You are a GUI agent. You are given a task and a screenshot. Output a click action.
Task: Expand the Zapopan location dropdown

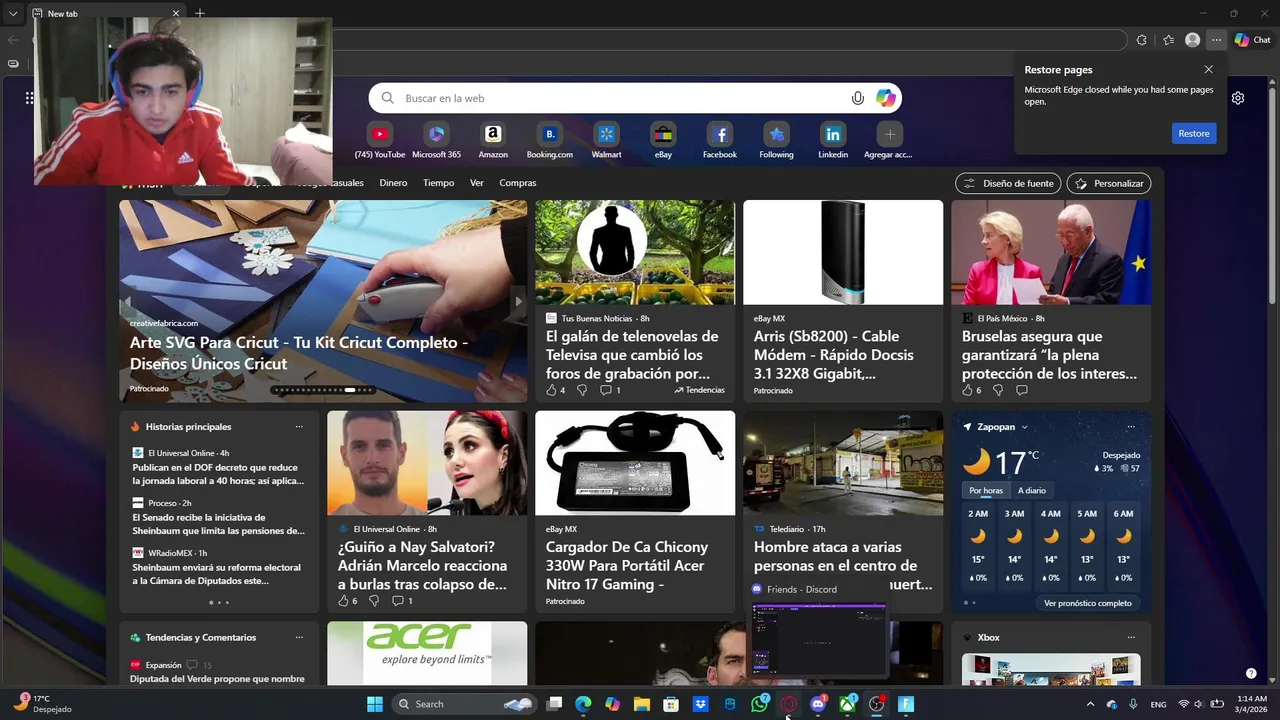[x=1024, y=427]
